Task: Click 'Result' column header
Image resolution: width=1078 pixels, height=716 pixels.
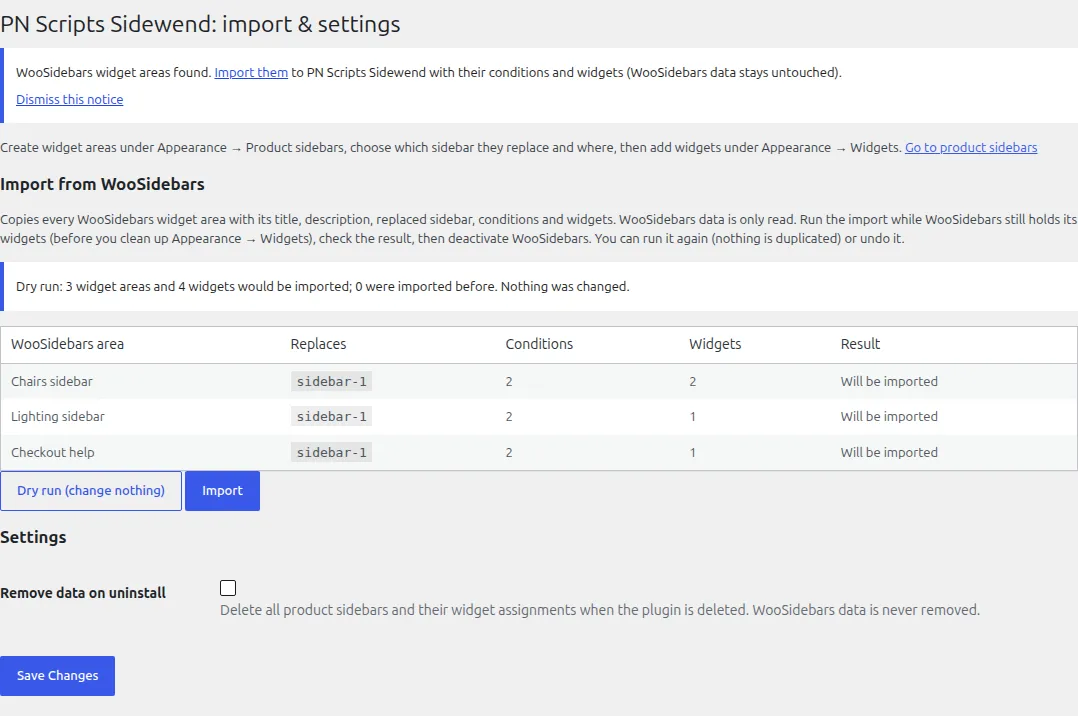Action: [x=860, y=344]
